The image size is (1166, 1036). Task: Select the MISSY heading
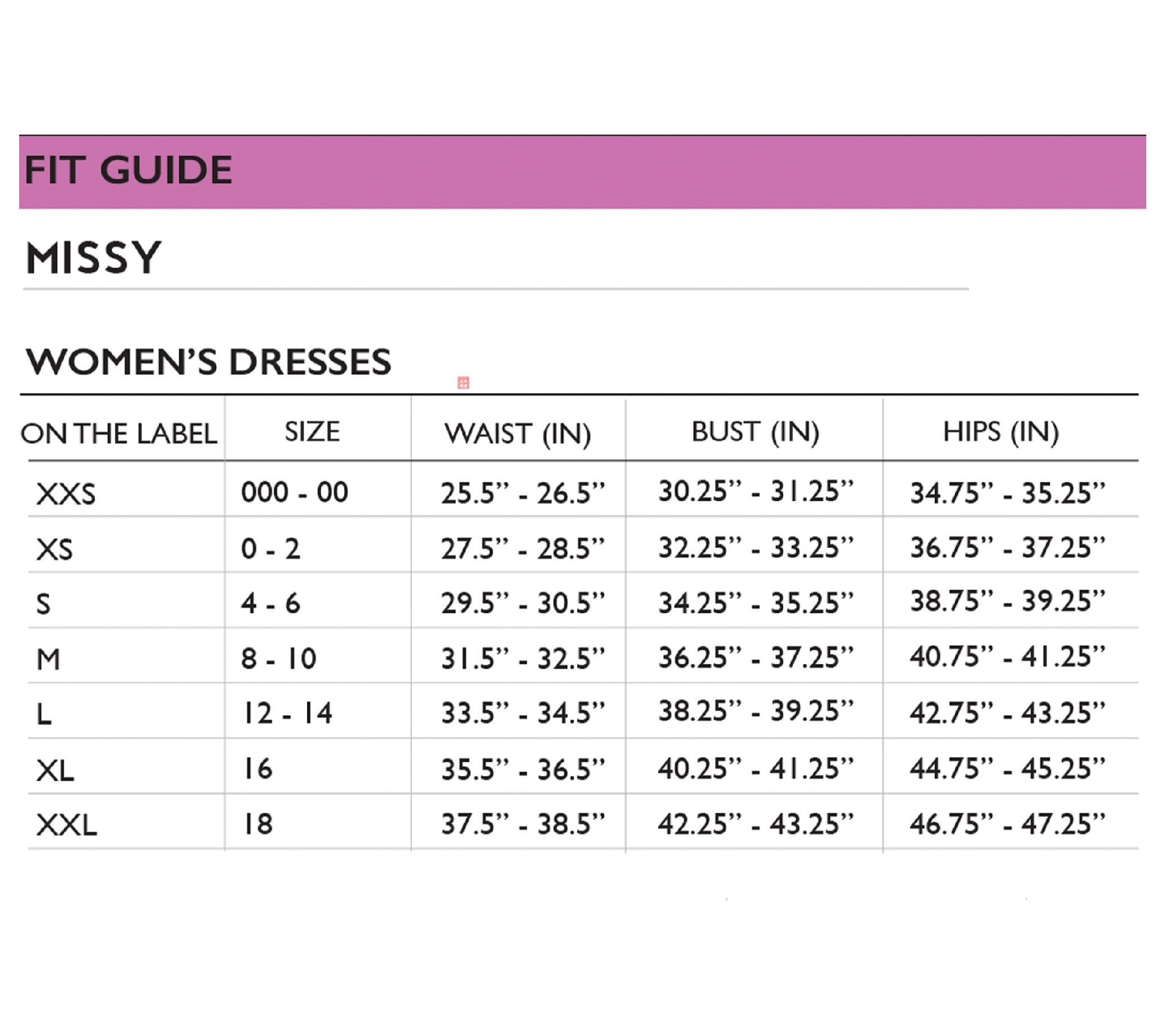click(93, 257)
